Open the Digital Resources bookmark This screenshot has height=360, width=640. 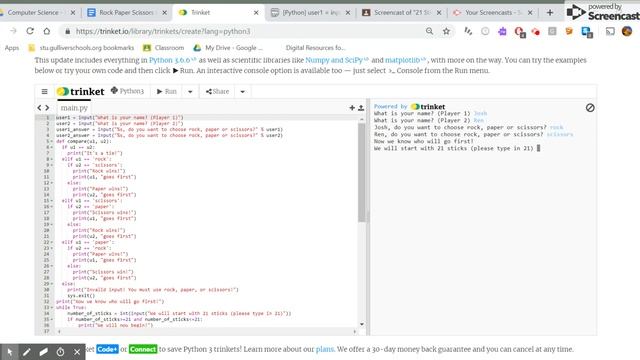coord(315,48)
